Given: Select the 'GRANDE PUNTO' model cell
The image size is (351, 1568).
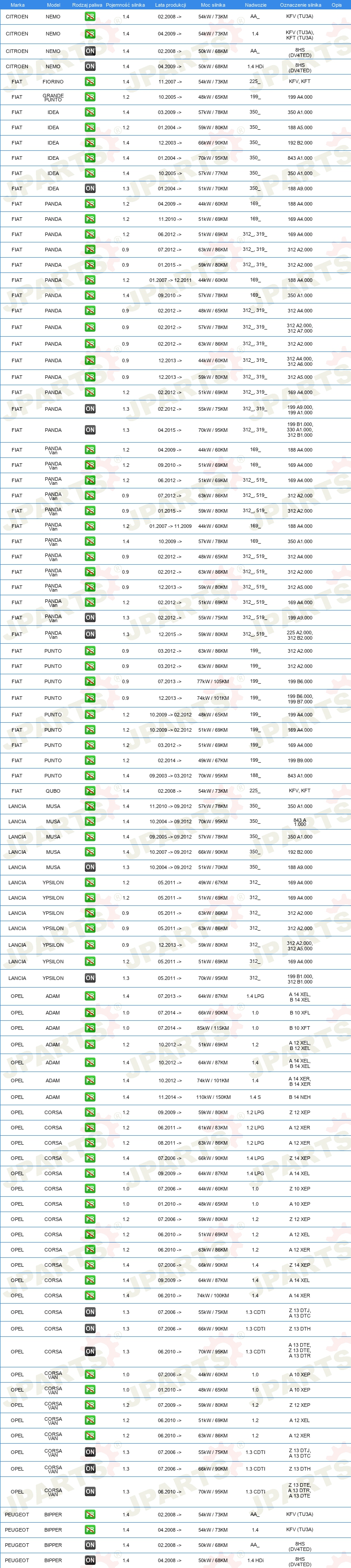Looking at the screenshot, I should [53, 97].
